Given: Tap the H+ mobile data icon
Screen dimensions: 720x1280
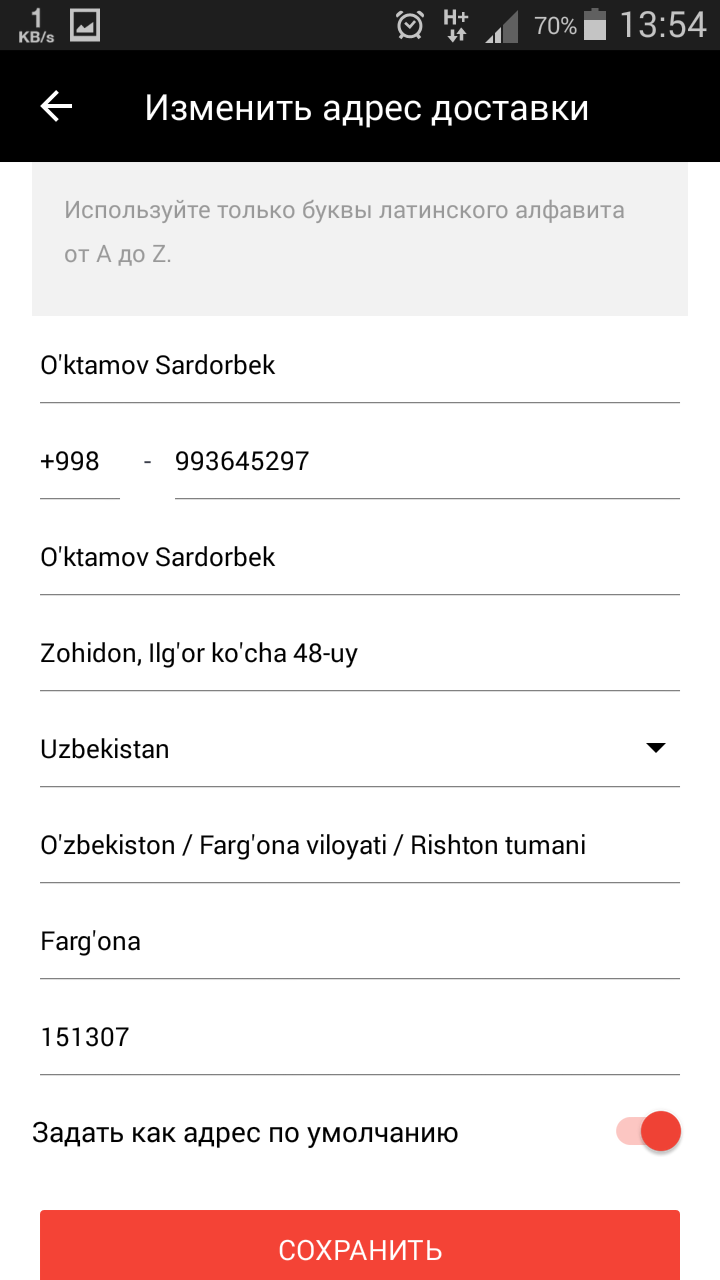Looking at the screenshot, I should pyautogui.click(x=456, y=25).
